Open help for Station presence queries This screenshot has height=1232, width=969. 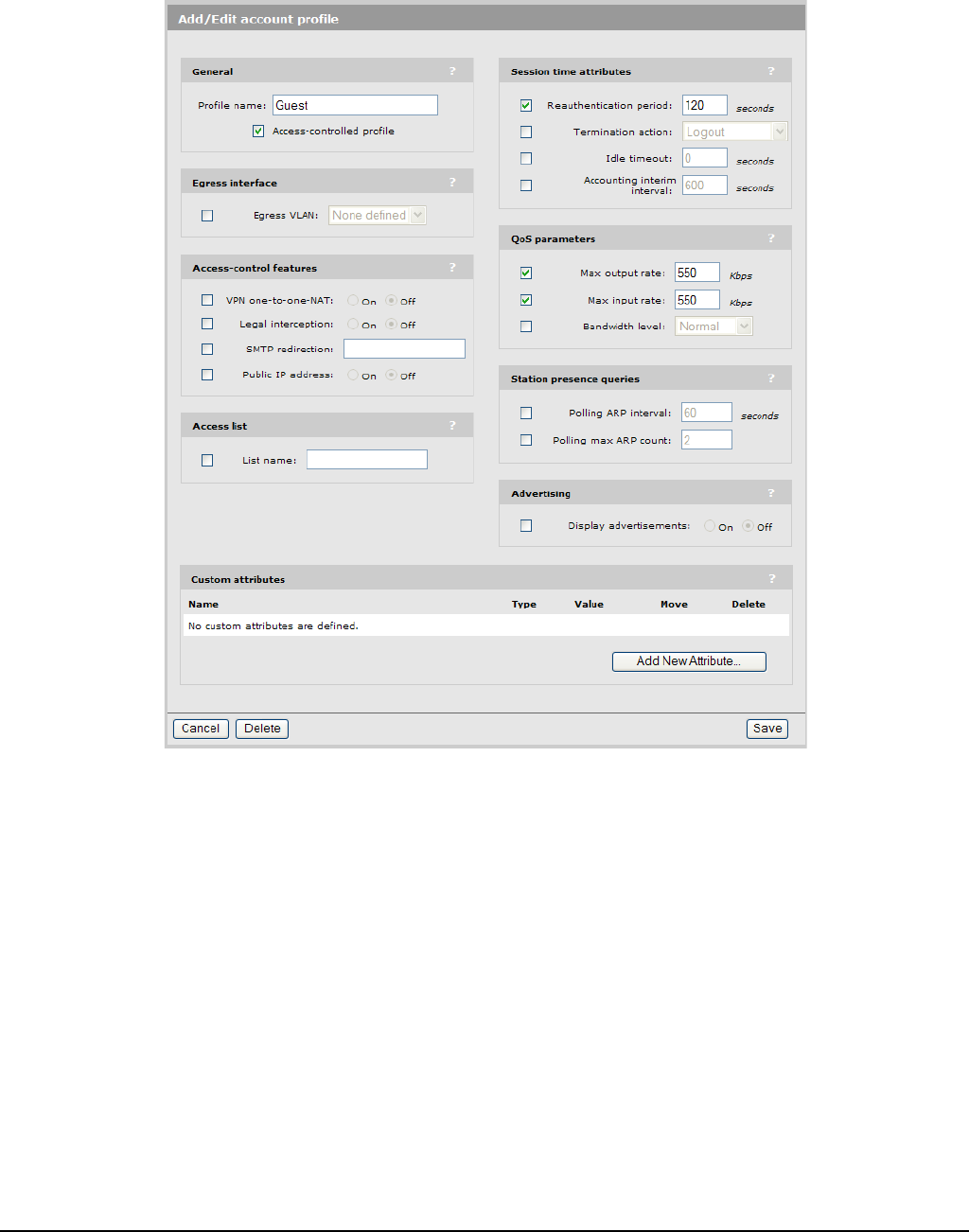pyautogui.click(x=771, y=378)
